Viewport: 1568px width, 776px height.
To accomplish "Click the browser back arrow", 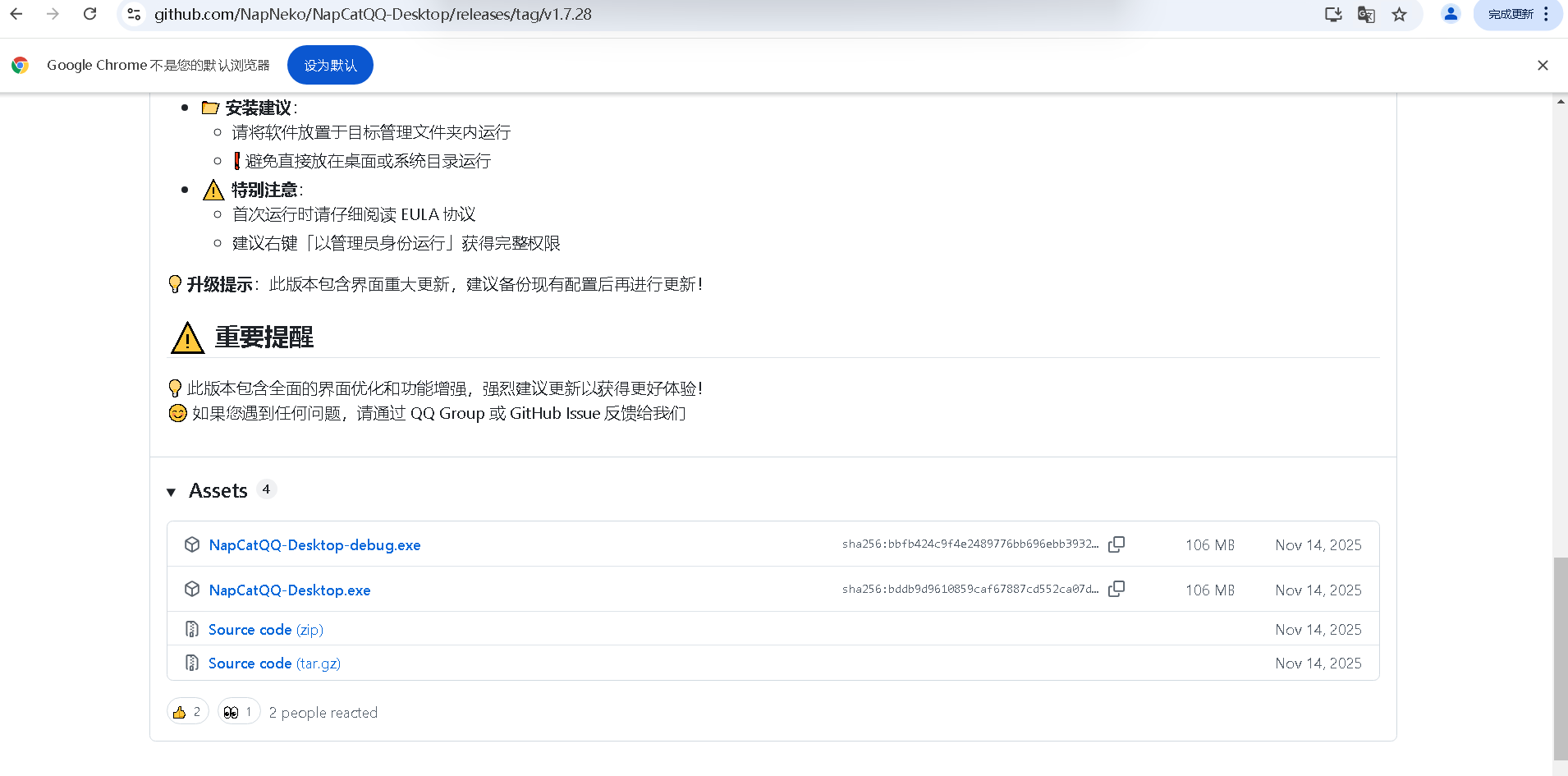I will pos(16,14).
